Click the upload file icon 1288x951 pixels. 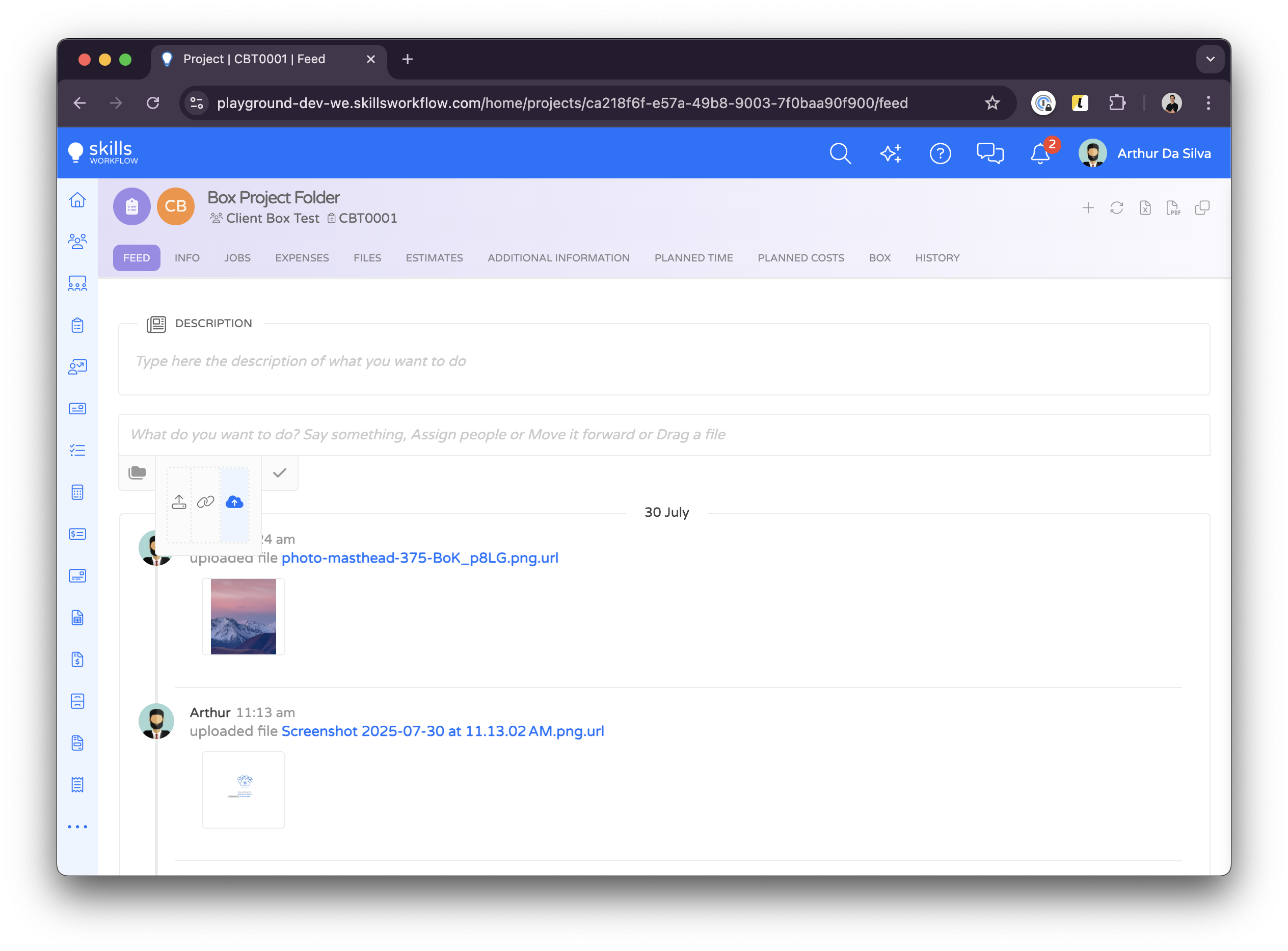coord(179,502)
